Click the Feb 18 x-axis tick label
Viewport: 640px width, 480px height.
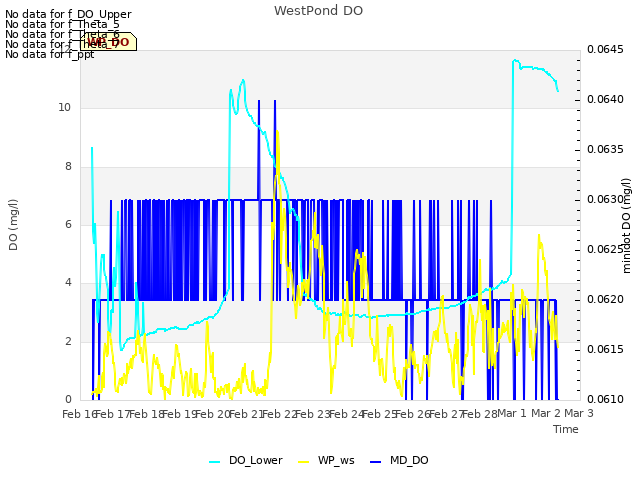click(146, 414)
